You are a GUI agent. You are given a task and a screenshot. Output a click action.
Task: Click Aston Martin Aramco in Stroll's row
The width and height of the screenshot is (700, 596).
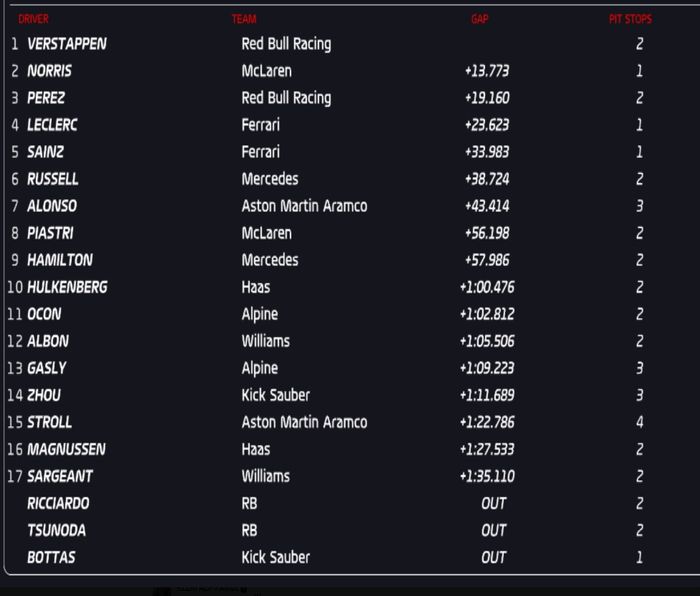click(304, 422)
